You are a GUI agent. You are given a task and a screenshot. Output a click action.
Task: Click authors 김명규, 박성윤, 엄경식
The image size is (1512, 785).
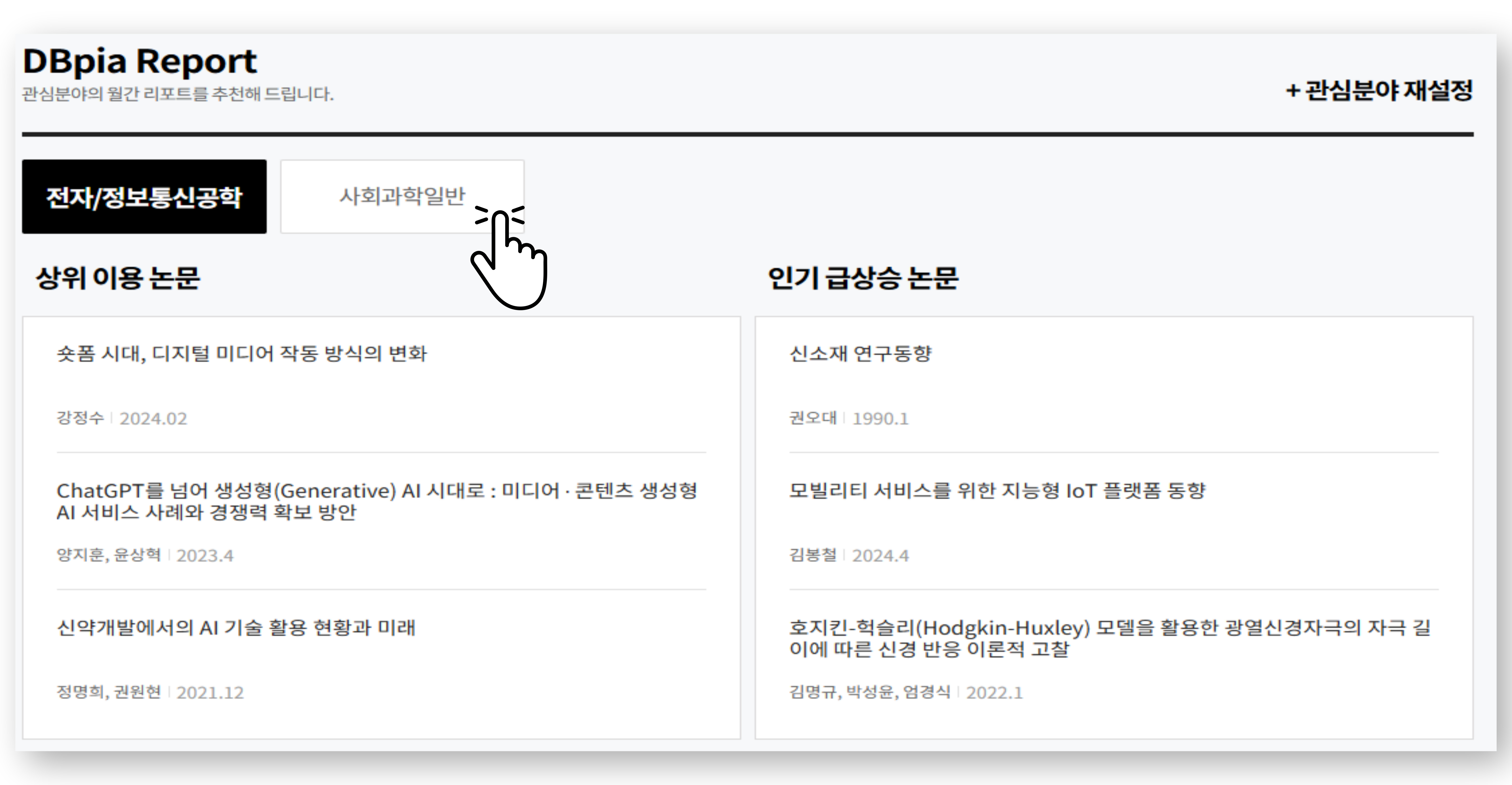[870, 692]
